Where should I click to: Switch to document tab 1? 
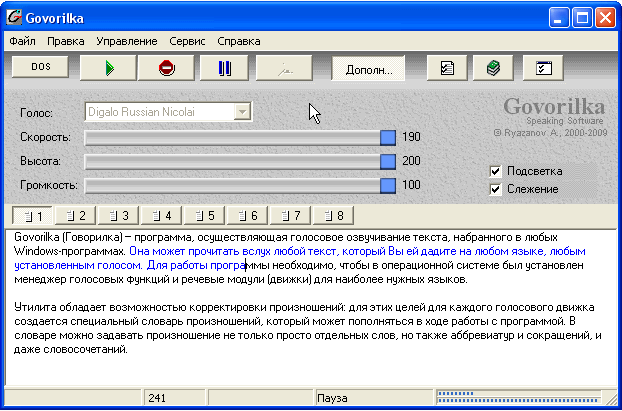[33, 216]
